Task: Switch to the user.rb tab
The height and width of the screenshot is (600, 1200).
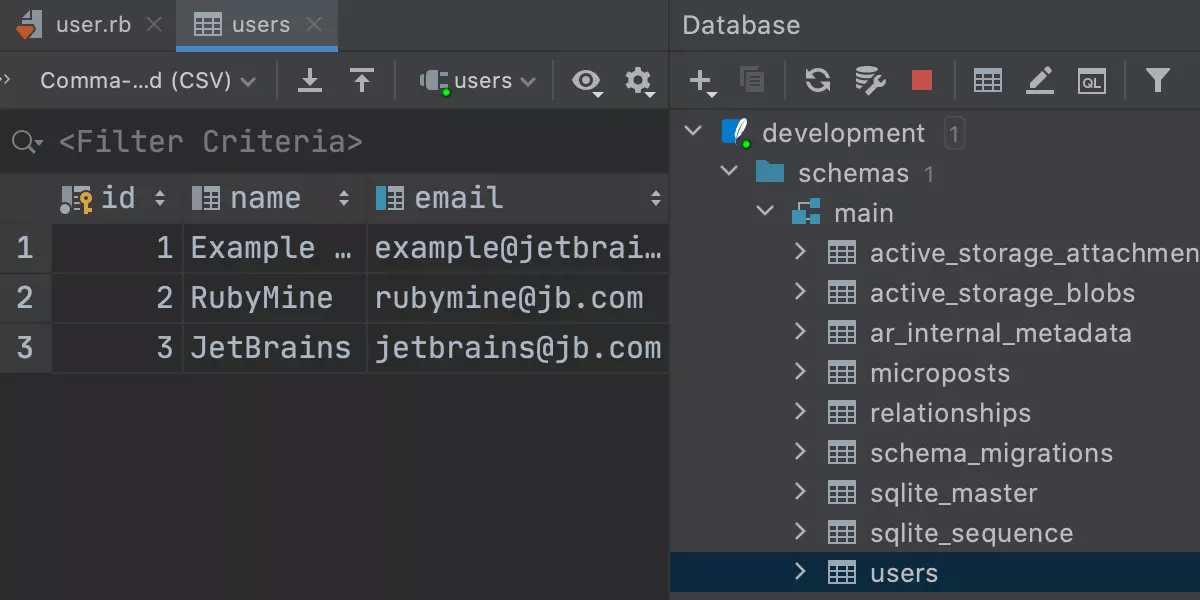Action: (92, 25)
